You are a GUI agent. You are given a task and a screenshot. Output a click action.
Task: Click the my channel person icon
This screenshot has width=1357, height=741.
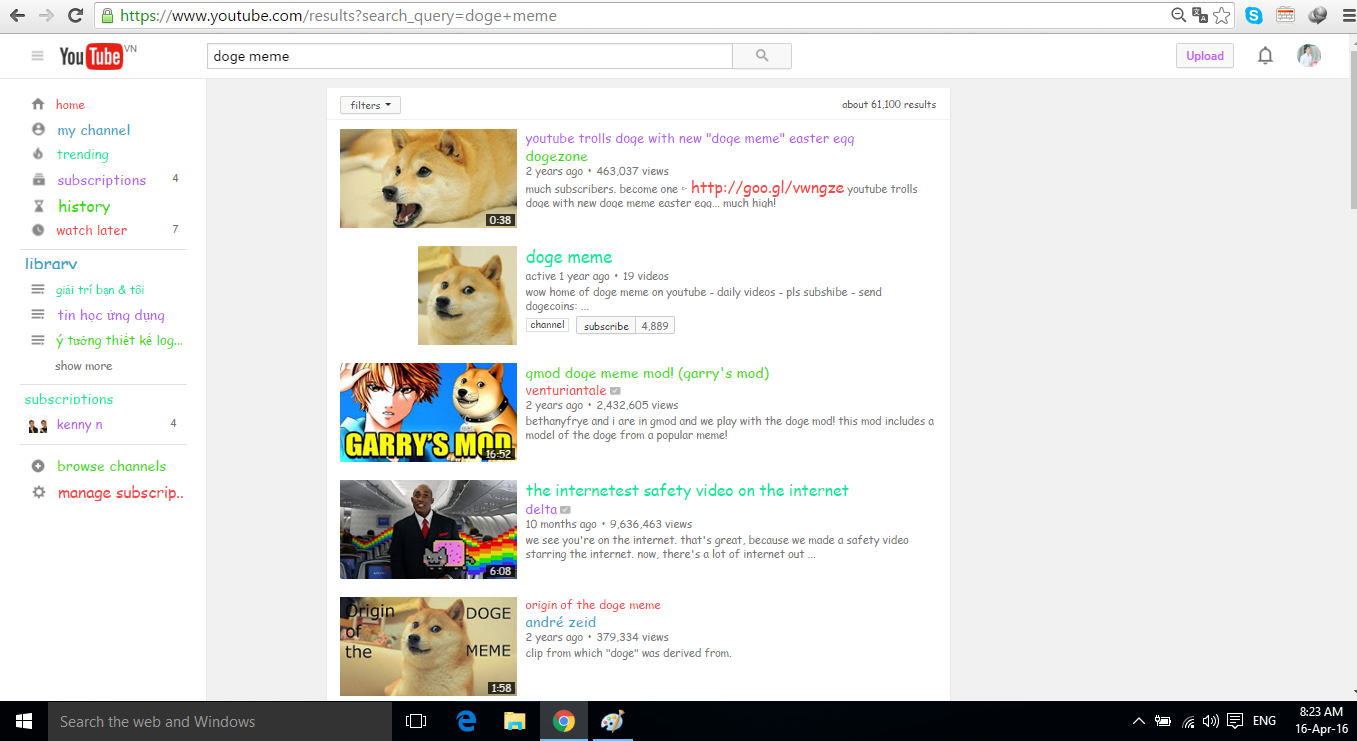[38, 130]
